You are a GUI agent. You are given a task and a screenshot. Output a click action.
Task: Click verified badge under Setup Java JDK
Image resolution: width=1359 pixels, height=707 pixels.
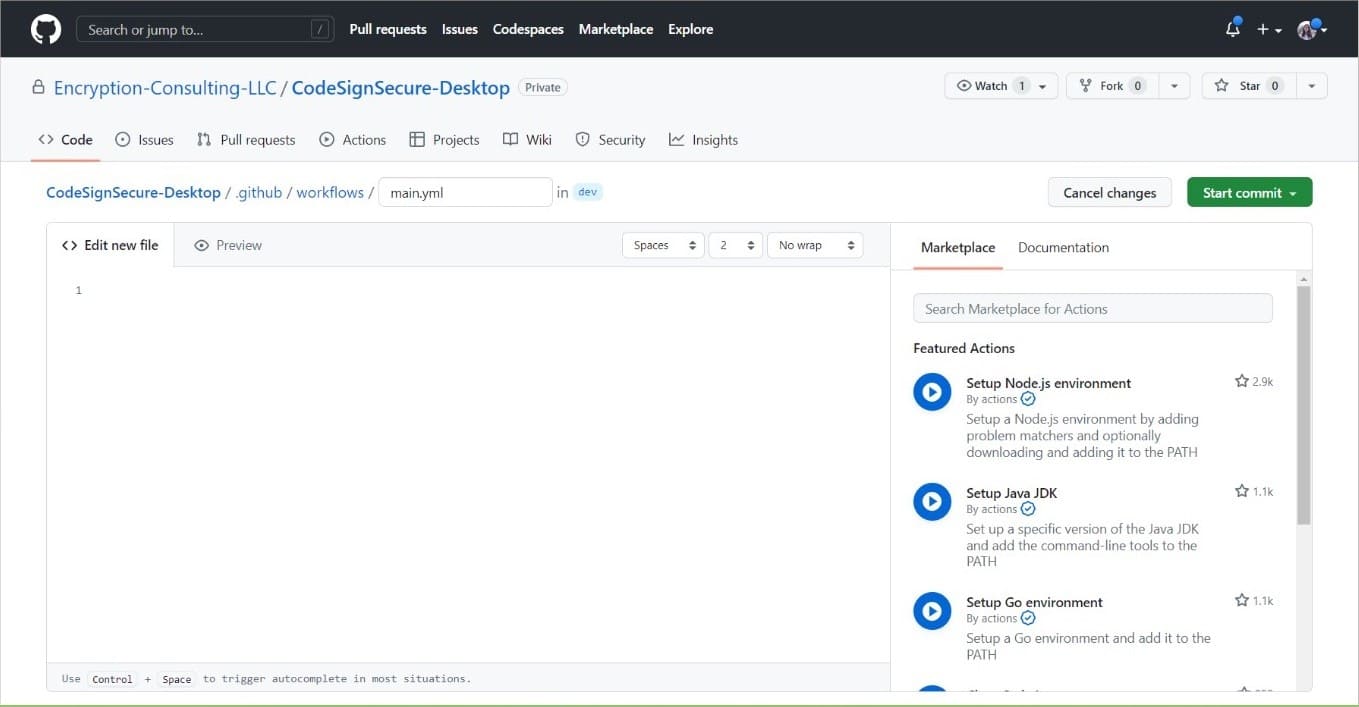[x=1028, y=509]
